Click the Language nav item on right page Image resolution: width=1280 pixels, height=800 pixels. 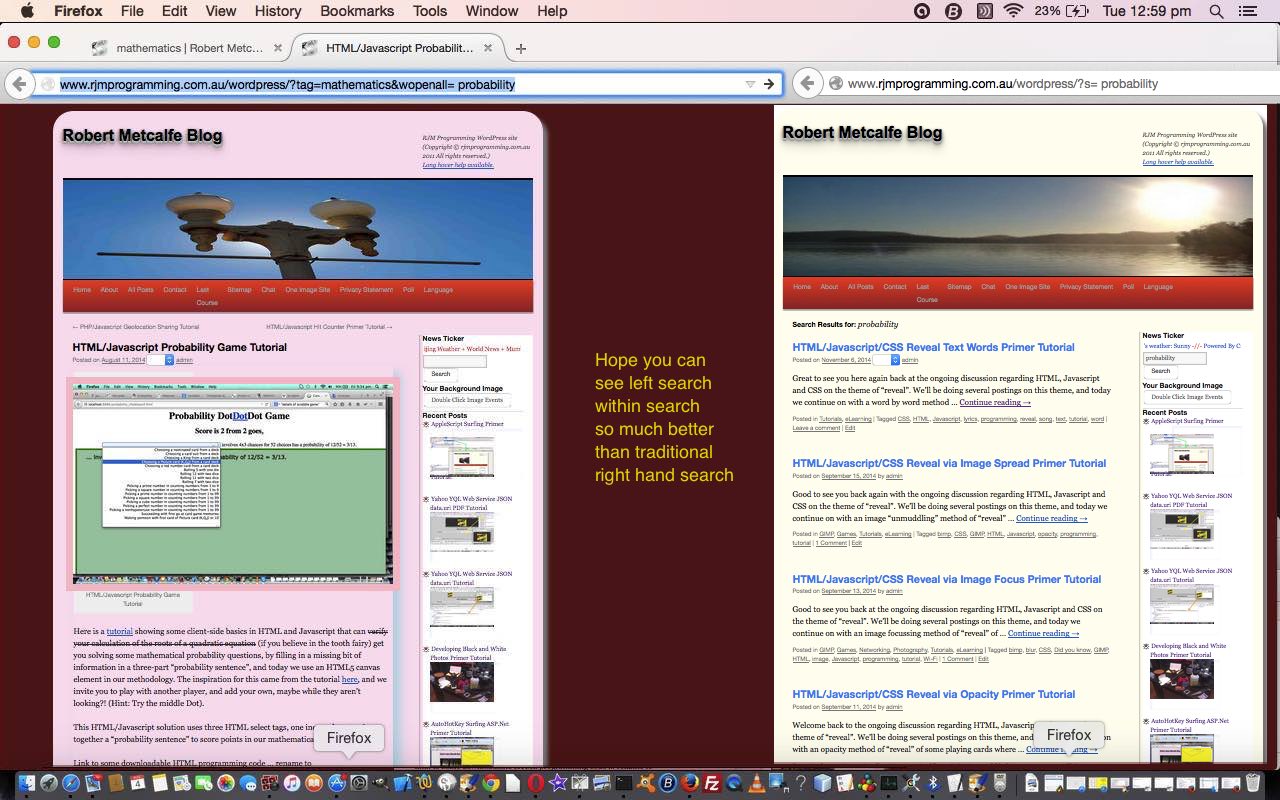click(1158, 287)
